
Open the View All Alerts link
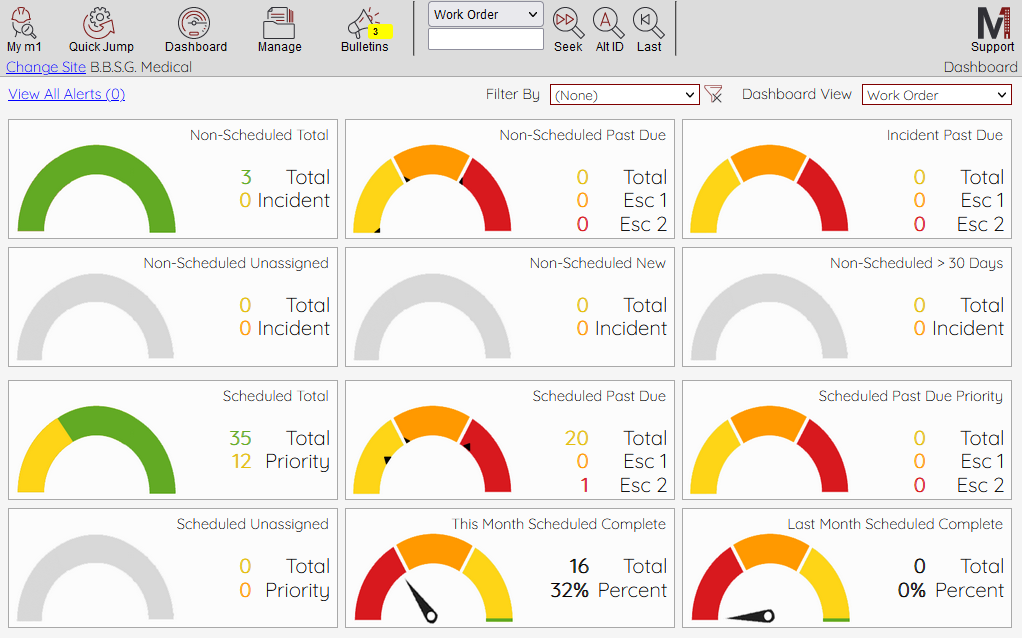click(x=66, y=94)
